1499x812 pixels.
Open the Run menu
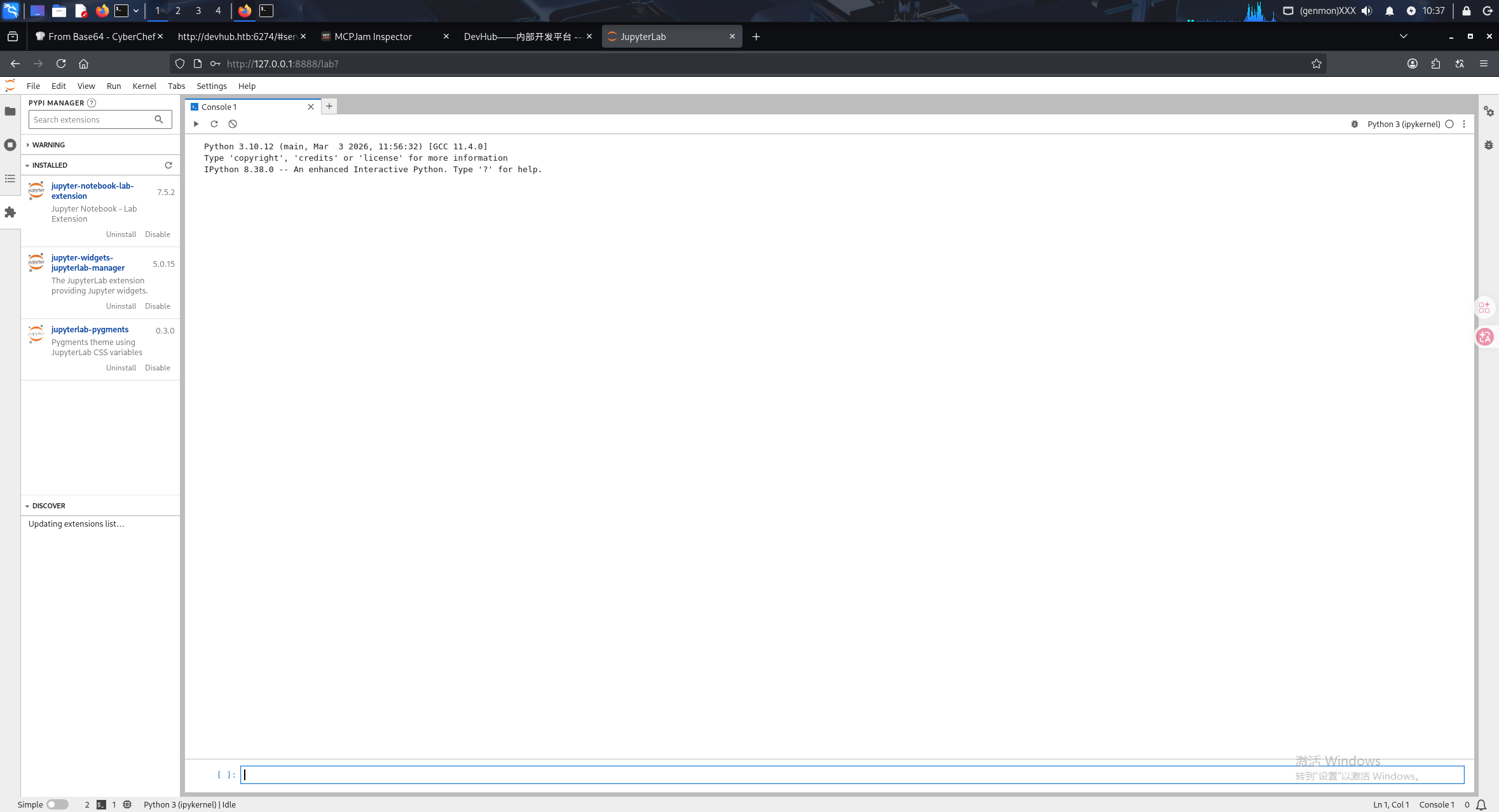point(114,86)
